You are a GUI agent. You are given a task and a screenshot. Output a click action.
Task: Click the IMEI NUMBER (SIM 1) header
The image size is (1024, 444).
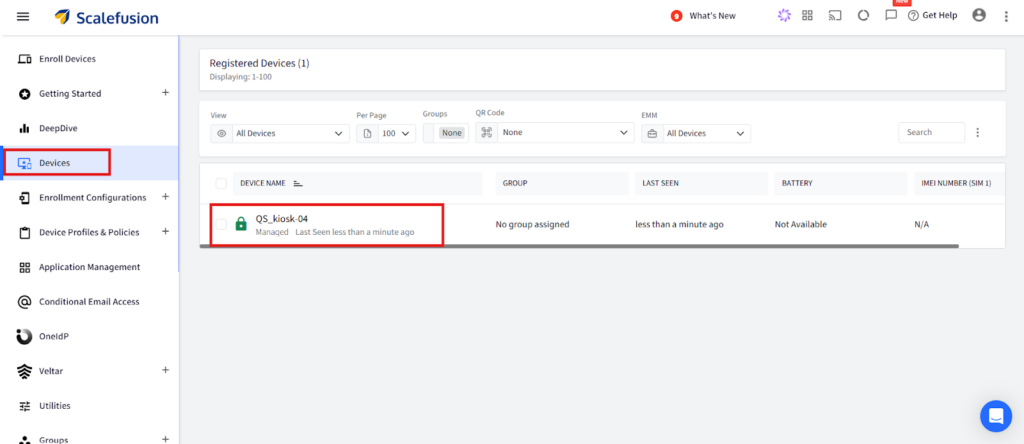956,183
